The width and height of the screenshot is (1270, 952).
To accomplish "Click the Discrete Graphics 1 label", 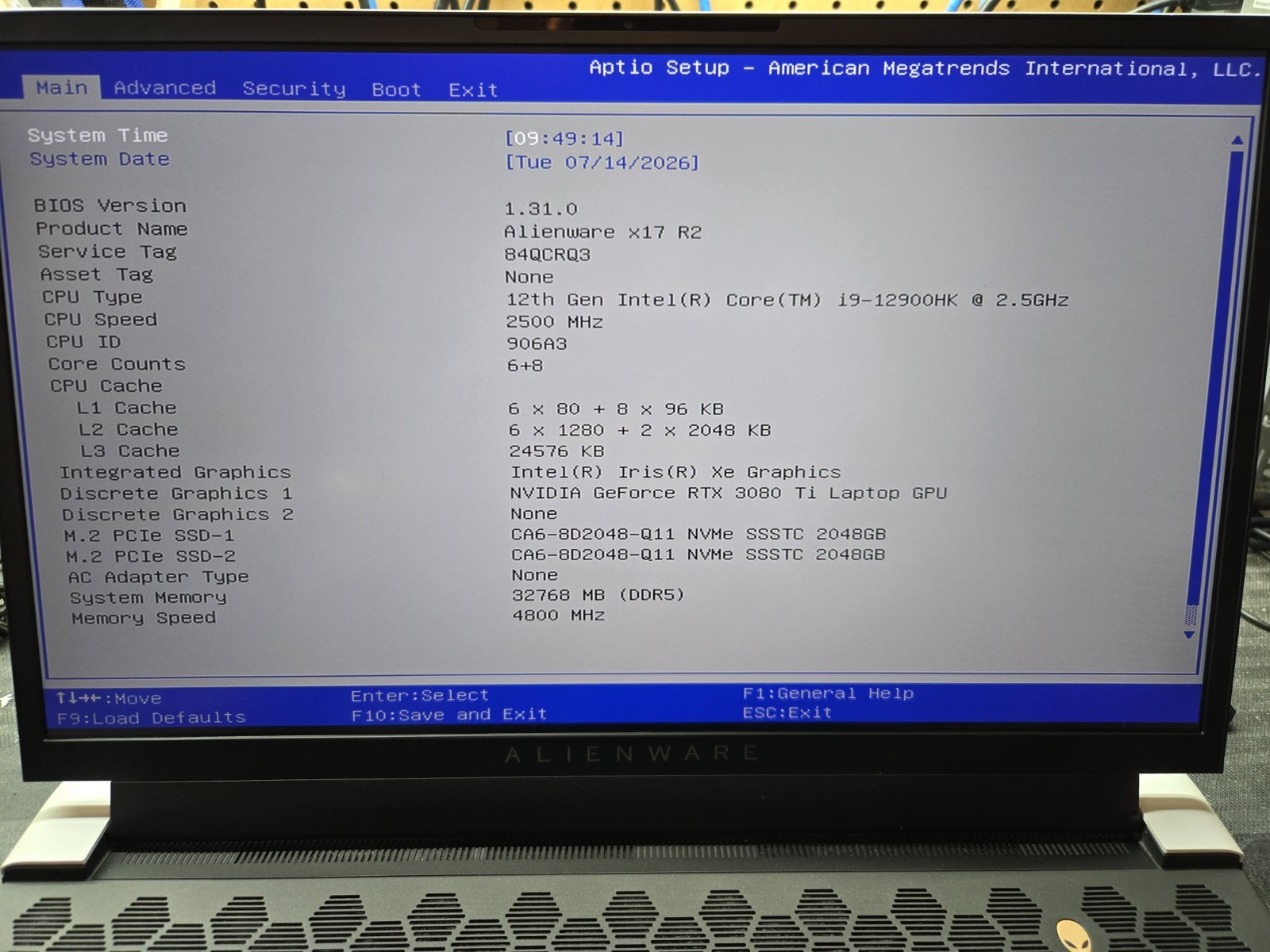I will (x=176, y=493).
